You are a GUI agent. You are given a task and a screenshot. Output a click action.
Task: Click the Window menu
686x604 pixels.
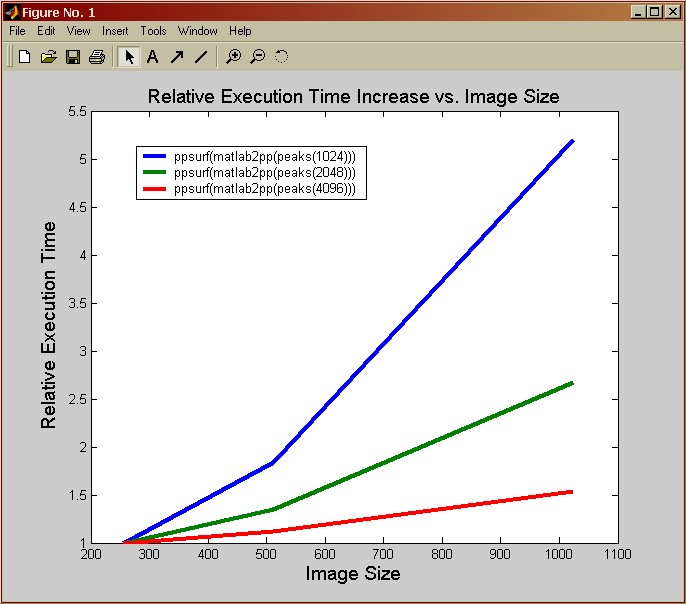[197, 31]
